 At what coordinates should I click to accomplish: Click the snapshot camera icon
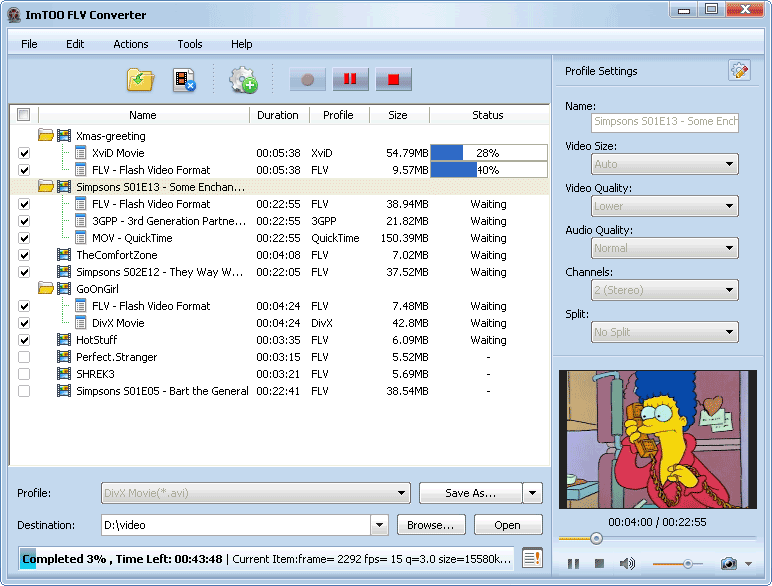729,564
